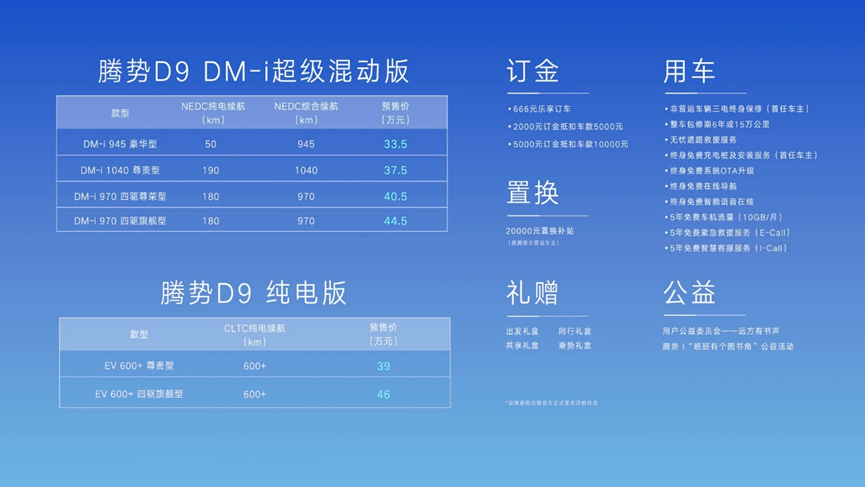The height and width of the screenshot is (487, 865).
Task: Click the EV price '46'
Action: [x=383, y=394]
